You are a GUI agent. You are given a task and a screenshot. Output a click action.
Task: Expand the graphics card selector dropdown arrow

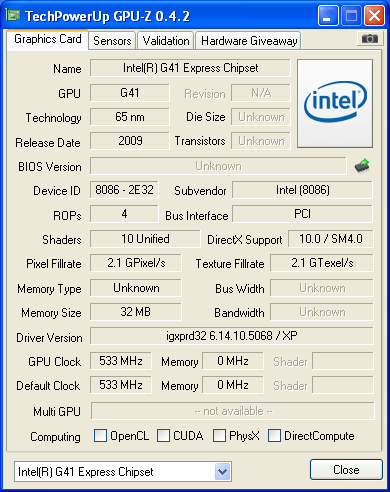click(x=222, y=471)
